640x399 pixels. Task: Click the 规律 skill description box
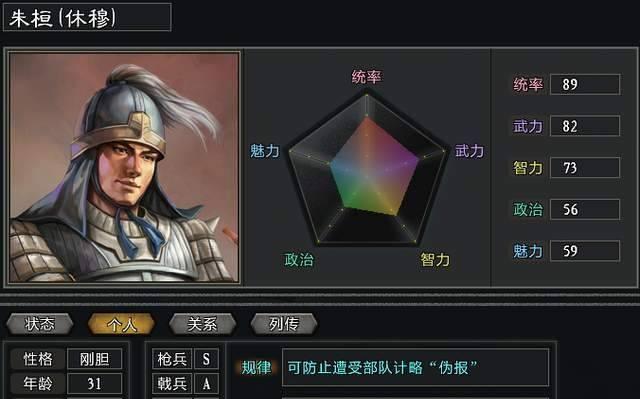(x=415, y=367)
